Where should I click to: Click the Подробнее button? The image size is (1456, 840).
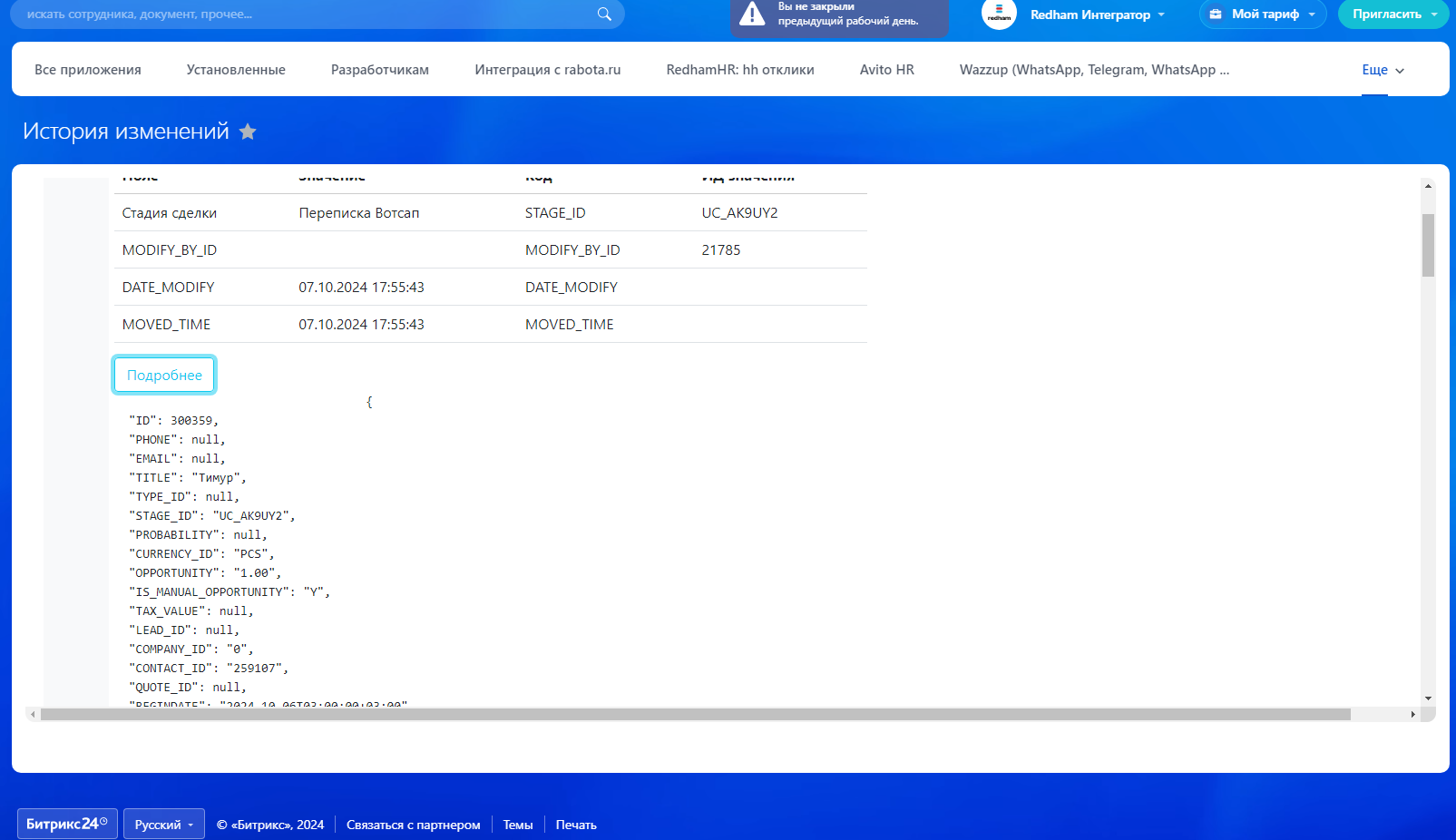164,376
